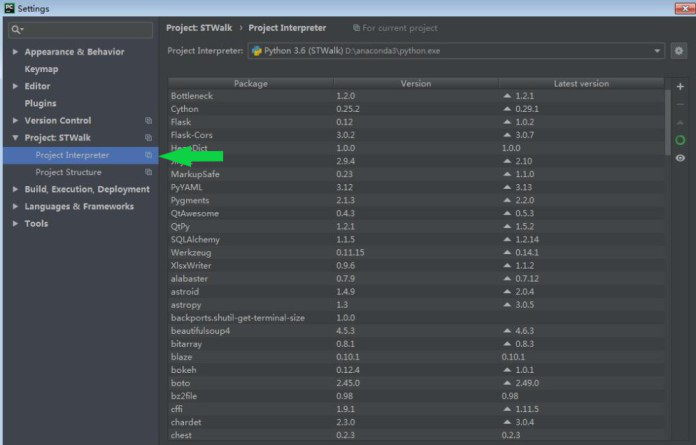This screenshot has height=445, width=696.
Task: Click copy icon beside Project Interpreter
Action: [148, 155]
